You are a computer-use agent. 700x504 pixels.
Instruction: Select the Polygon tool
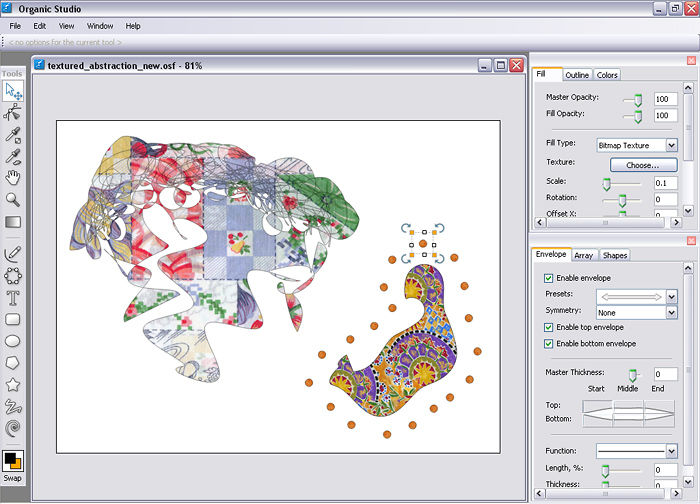point(12,362)
